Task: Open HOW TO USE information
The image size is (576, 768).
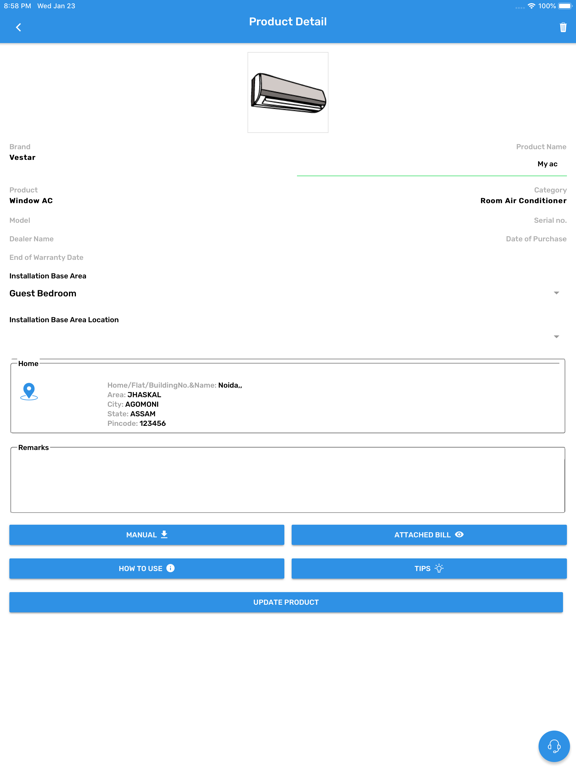Action: tap(146, 569)
